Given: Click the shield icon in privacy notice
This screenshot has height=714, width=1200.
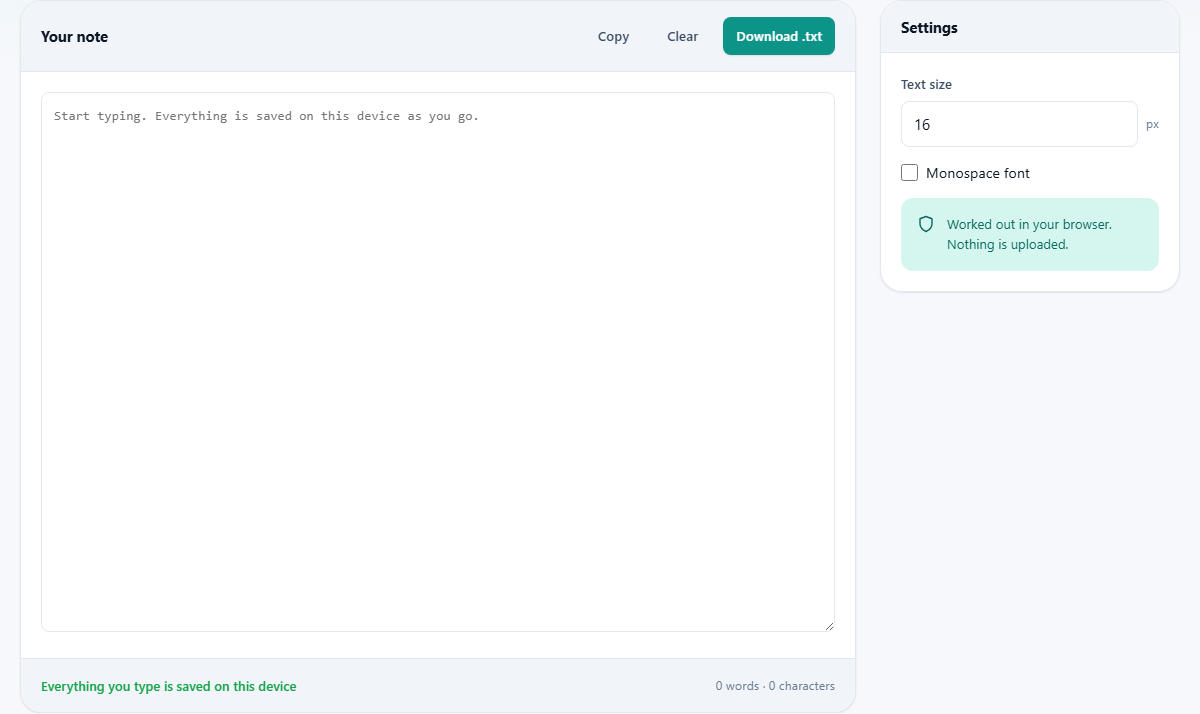Looking at the screenshot, I should pyautogui.click(x=926, y=224).
